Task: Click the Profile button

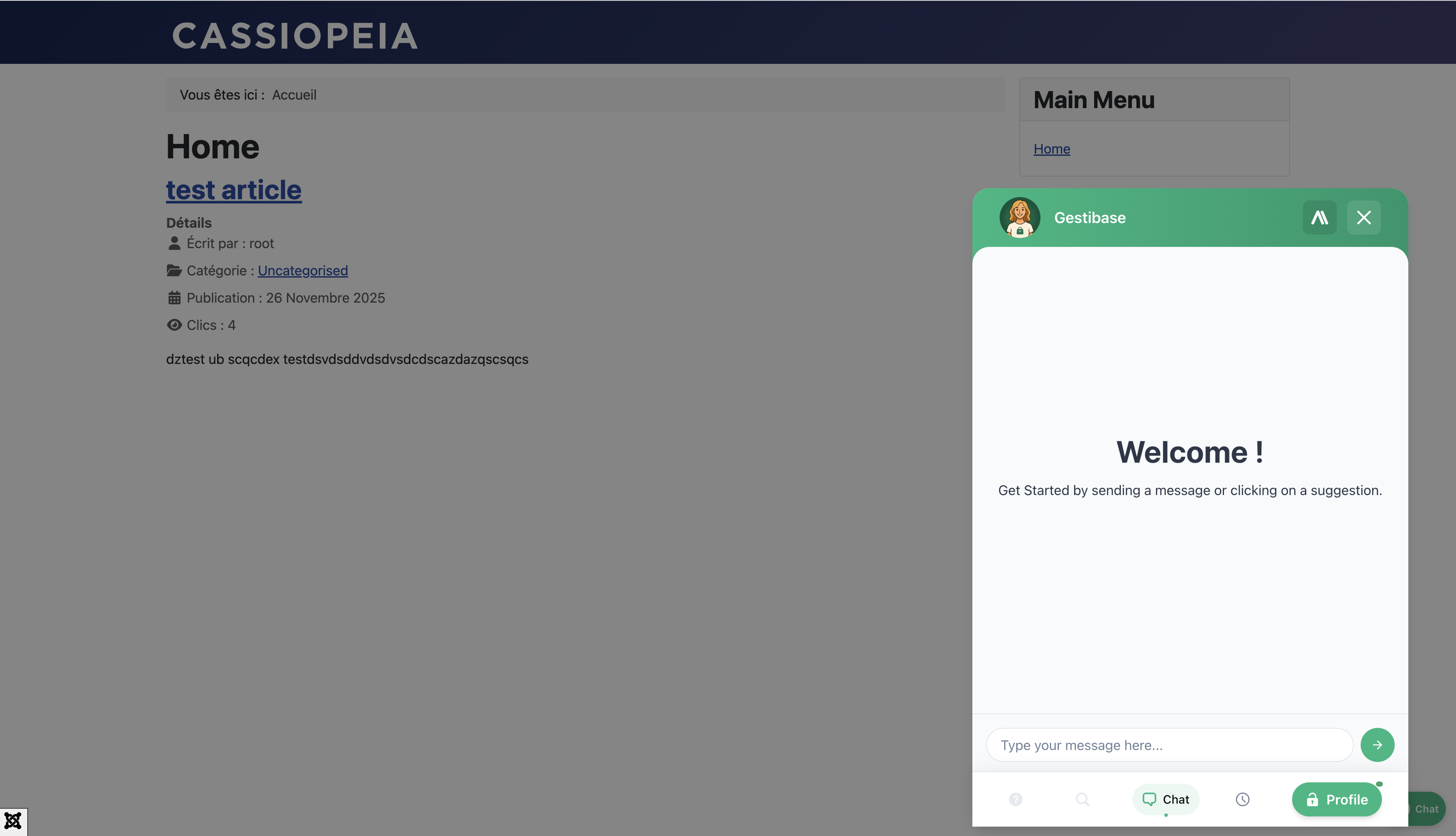Action: 1336,799
